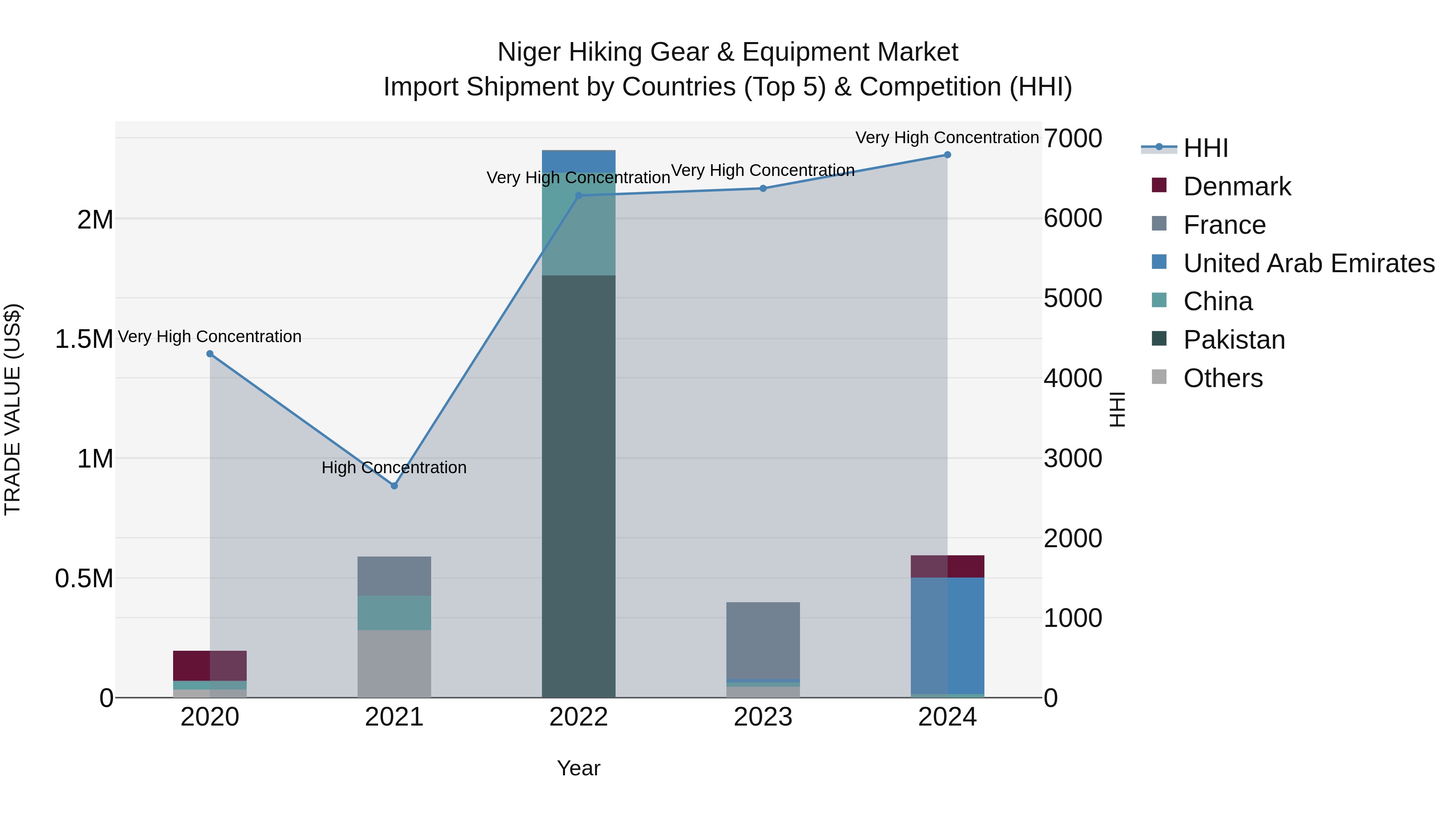This screenshot has height=819, width=1456.
Task: Toggle the France legend label
Action: [x=1224, y=225]
